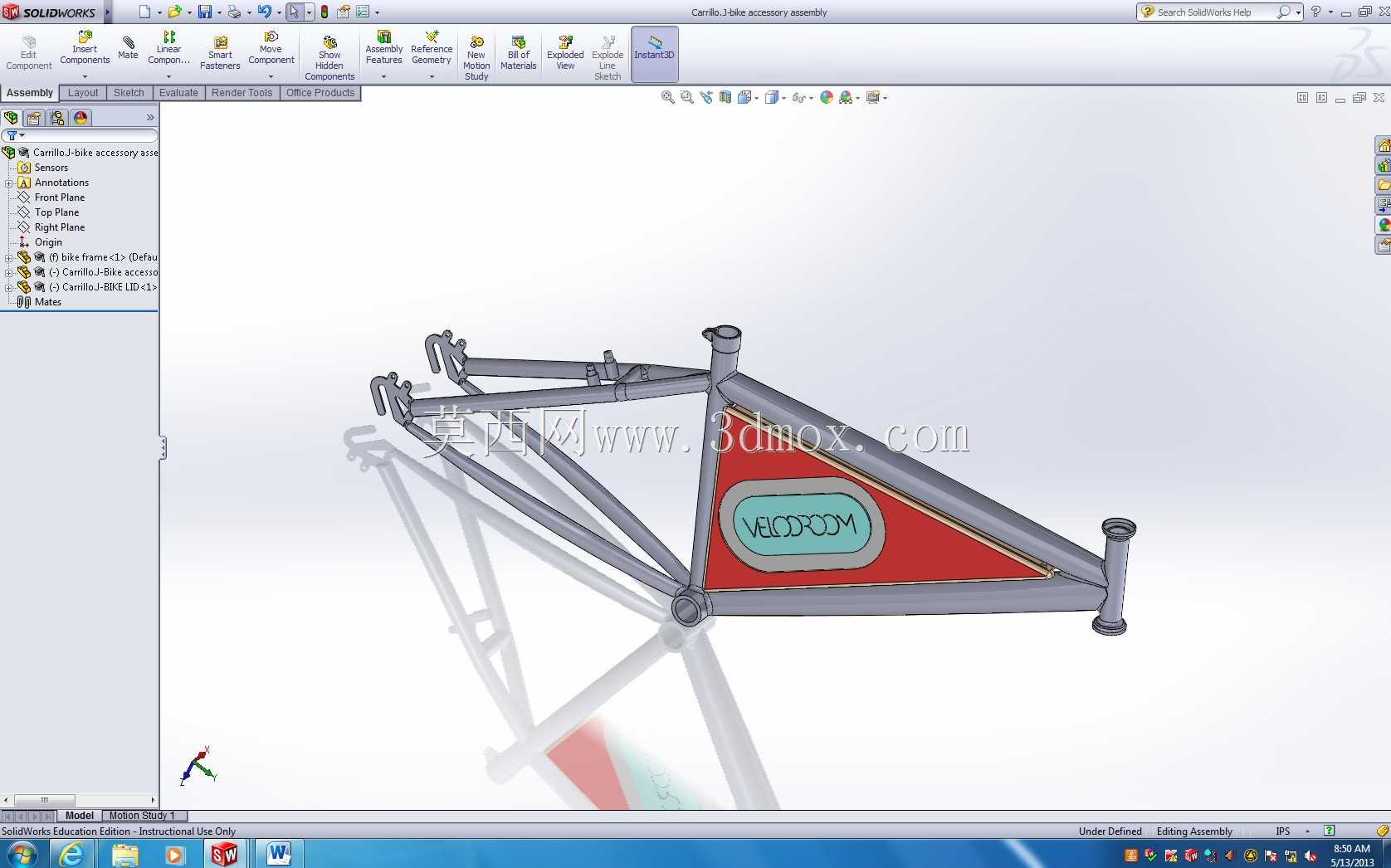Select Top Plane in tree
This screenshot has width=1391, height=868.
[56, 212]
